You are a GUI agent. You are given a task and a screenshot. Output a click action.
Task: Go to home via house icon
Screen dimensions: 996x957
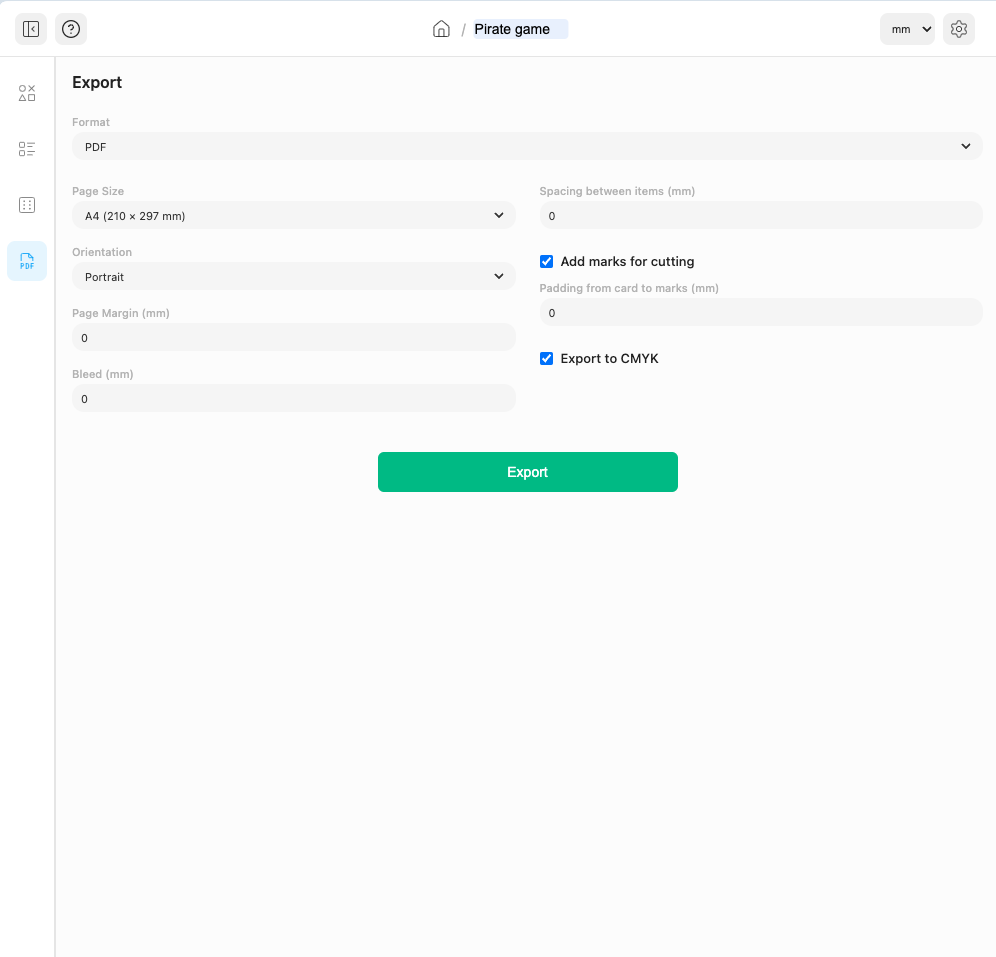coord(441,29)
